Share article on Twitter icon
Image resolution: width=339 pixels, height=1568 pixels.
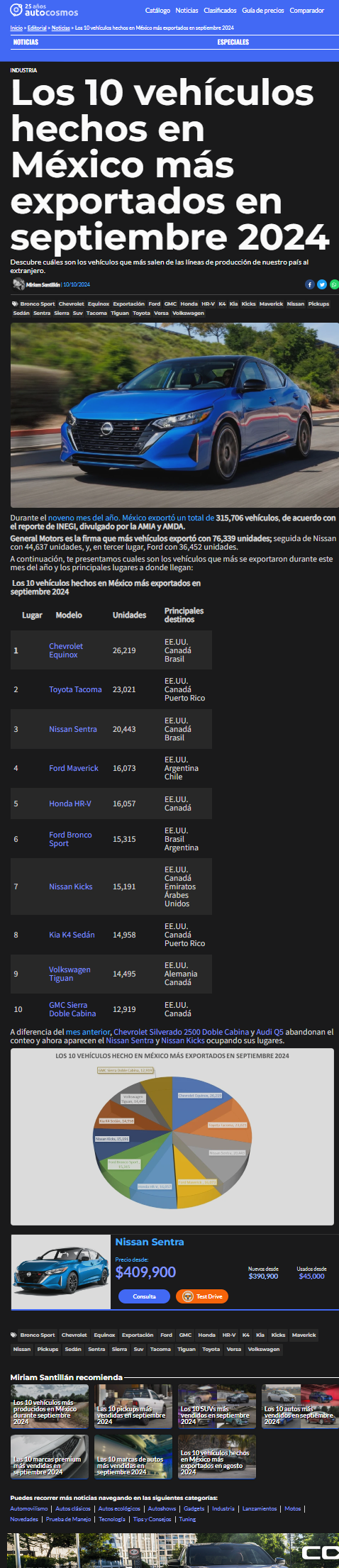[x=322, y=284]
